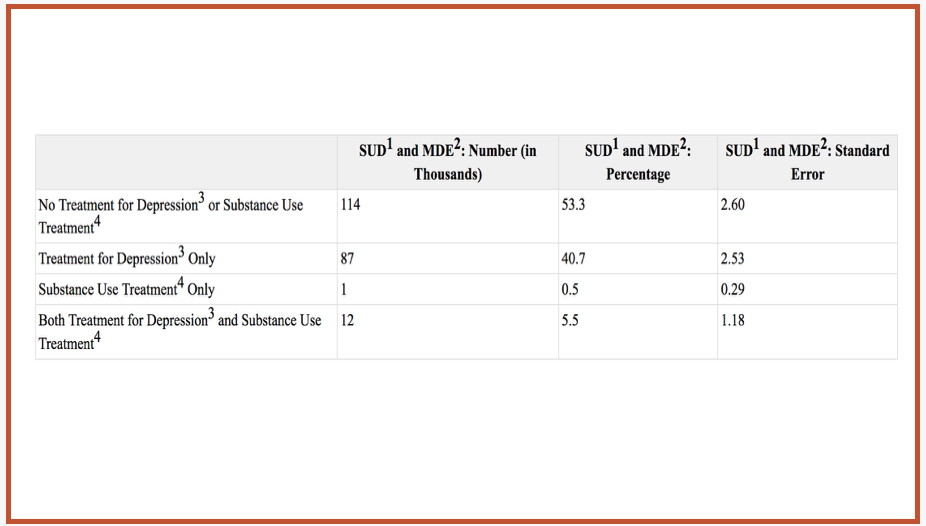
Task: Click the cell with percentage 0.5
Action: pos(638,289)
